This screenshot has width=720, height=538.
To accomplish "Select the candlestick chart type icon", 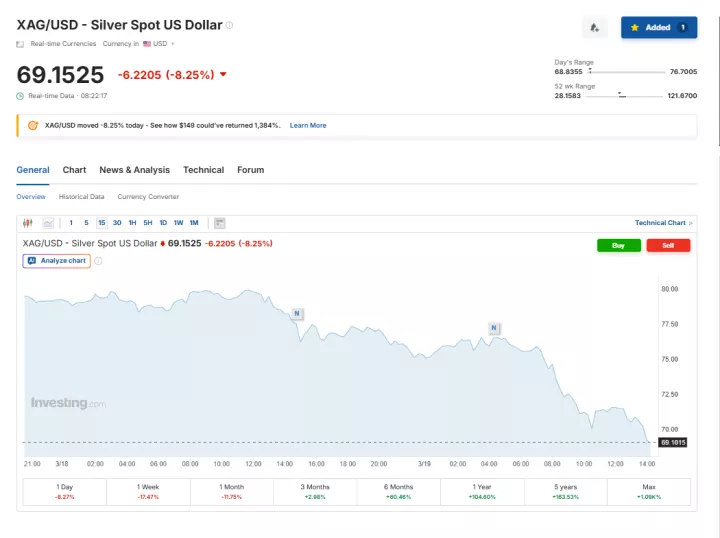I will click(x=28, y=223).
